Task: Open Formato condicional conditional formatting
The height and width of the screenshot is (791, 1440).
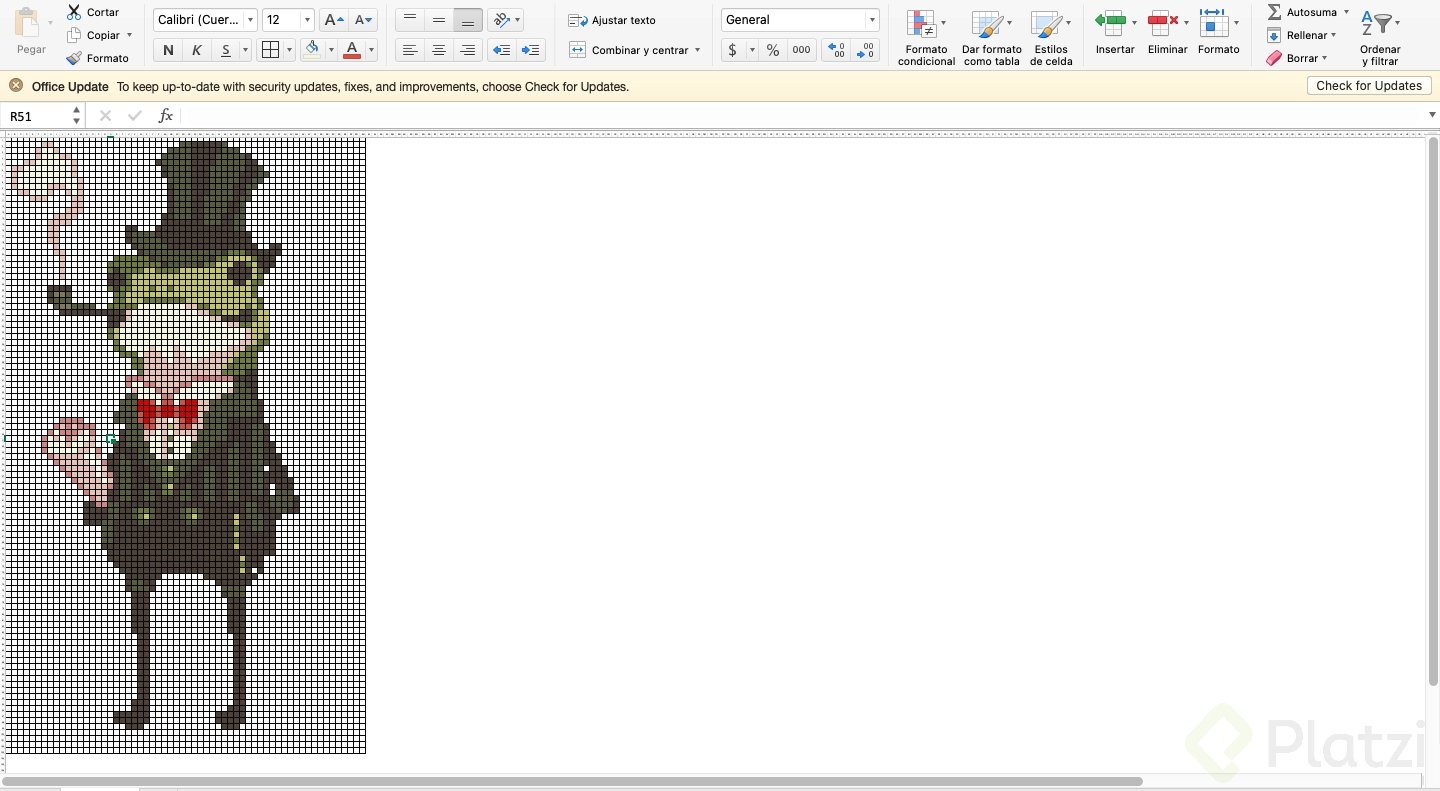Action: [x=926, y=38]
